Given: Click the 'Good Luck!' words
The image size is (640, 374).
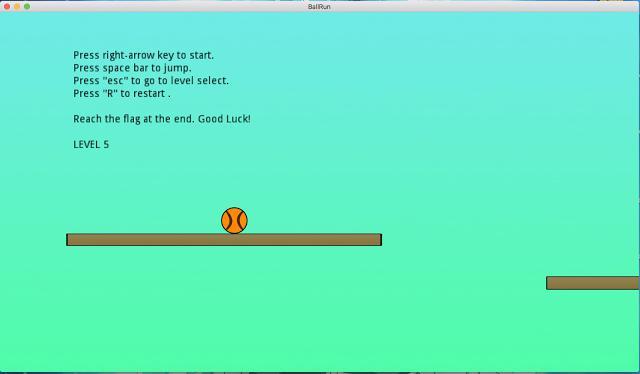Looking at the screenshot, I should (224, 119).
